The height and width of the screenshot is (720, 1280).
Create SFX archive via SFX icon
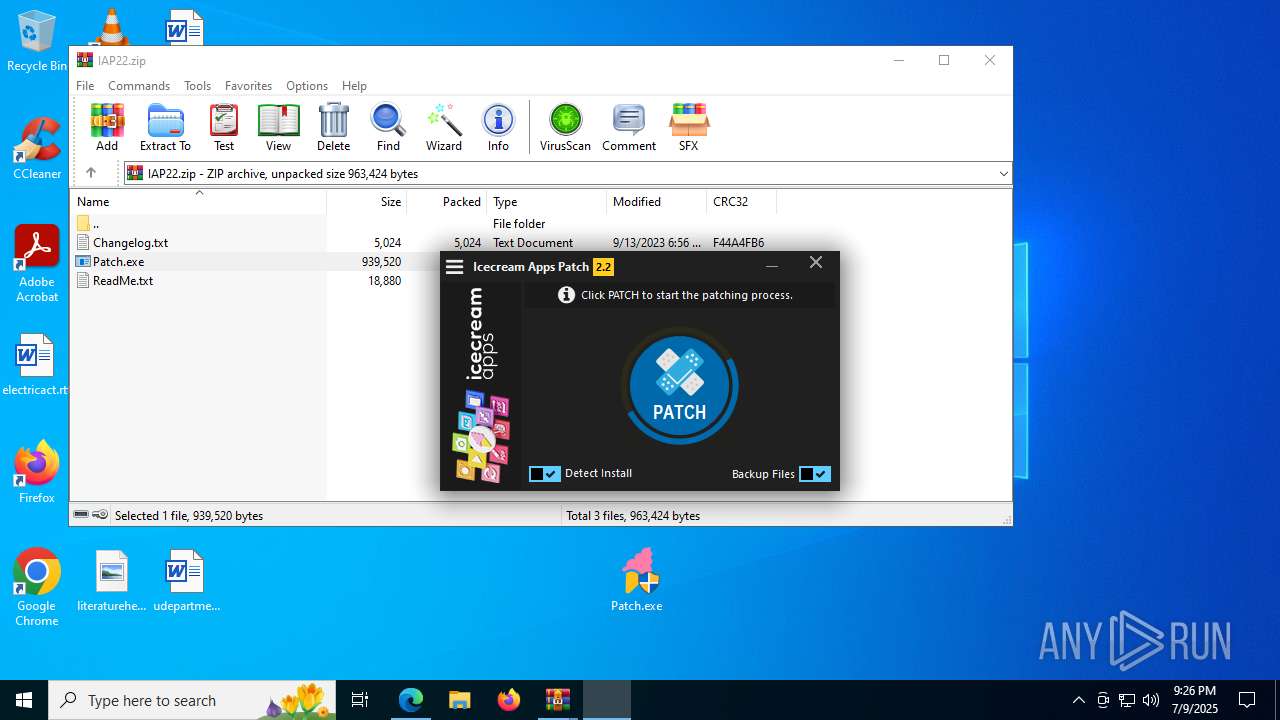(x=689, y=127)
